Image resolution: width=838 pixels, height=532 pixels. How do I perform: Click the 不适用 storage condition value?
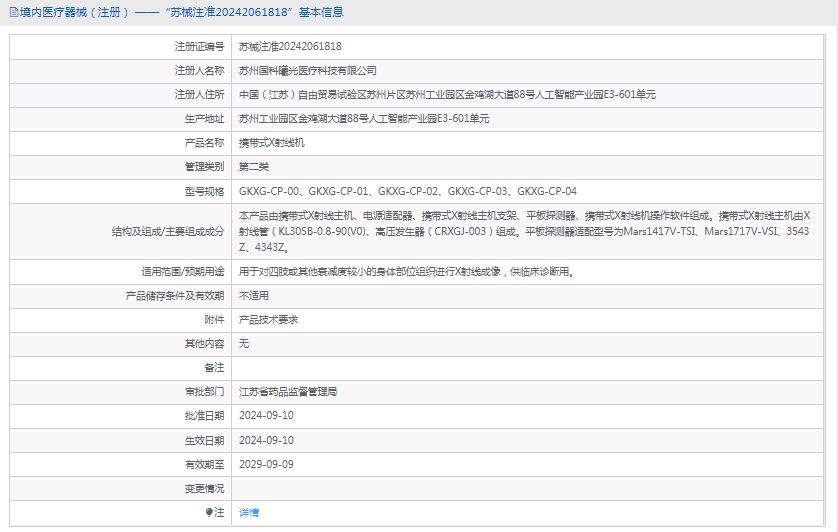pos(254,295)
